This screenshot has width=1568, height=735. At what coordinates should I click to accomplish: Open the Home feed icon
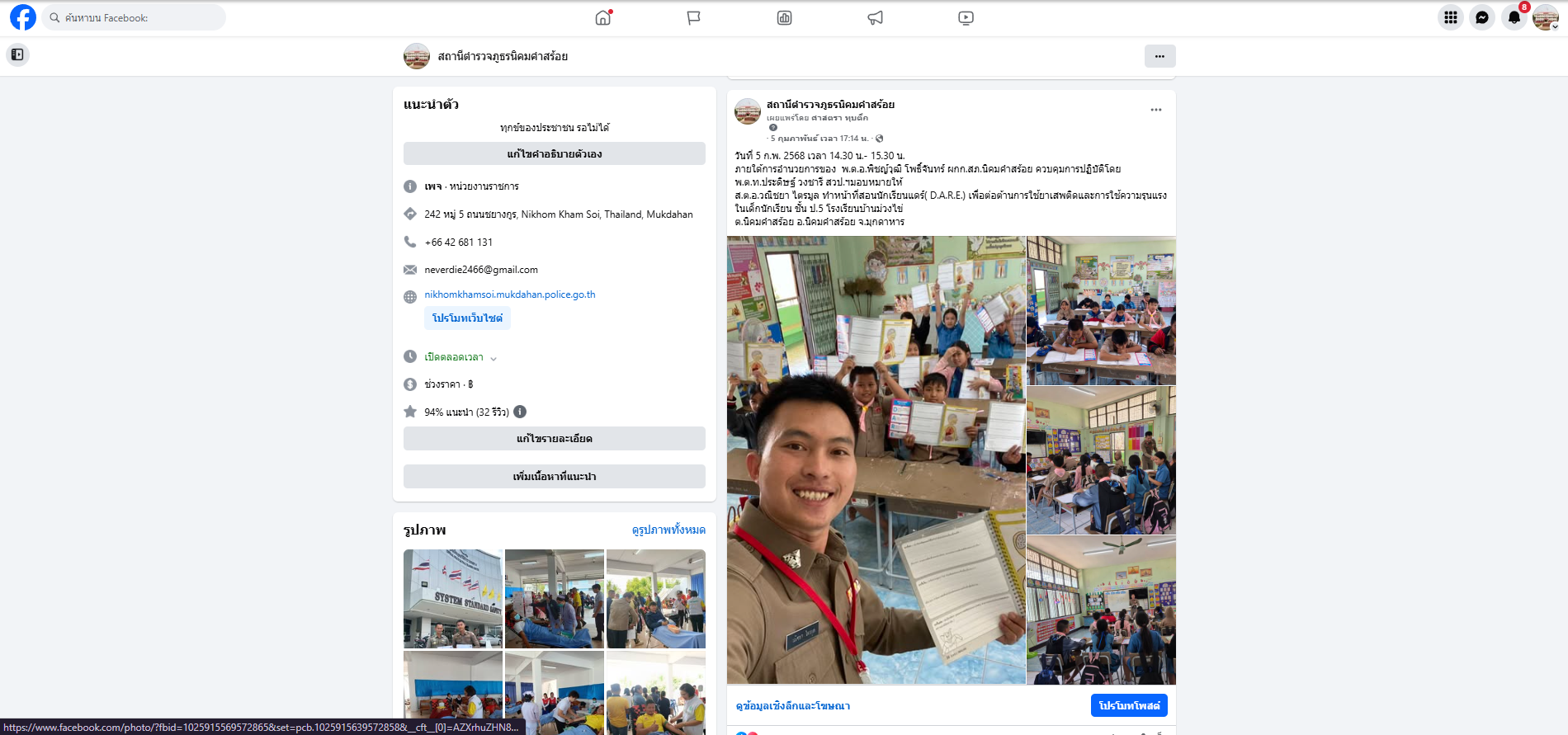coord(603,17)
